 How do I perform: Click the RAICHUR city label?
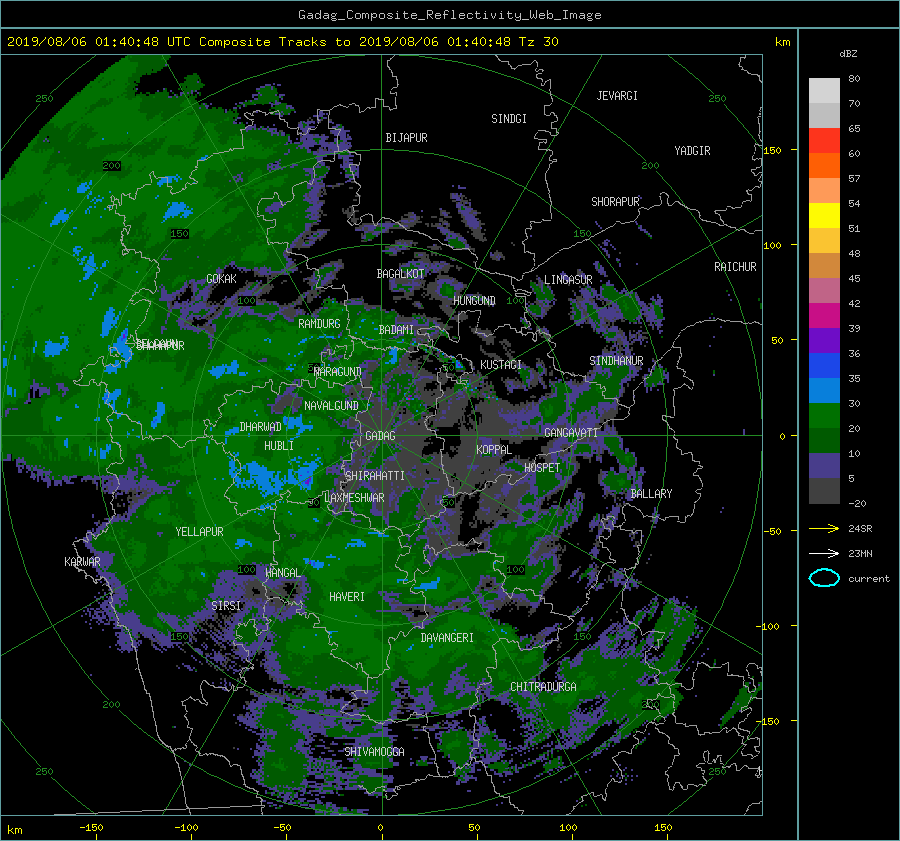[735, 267]
